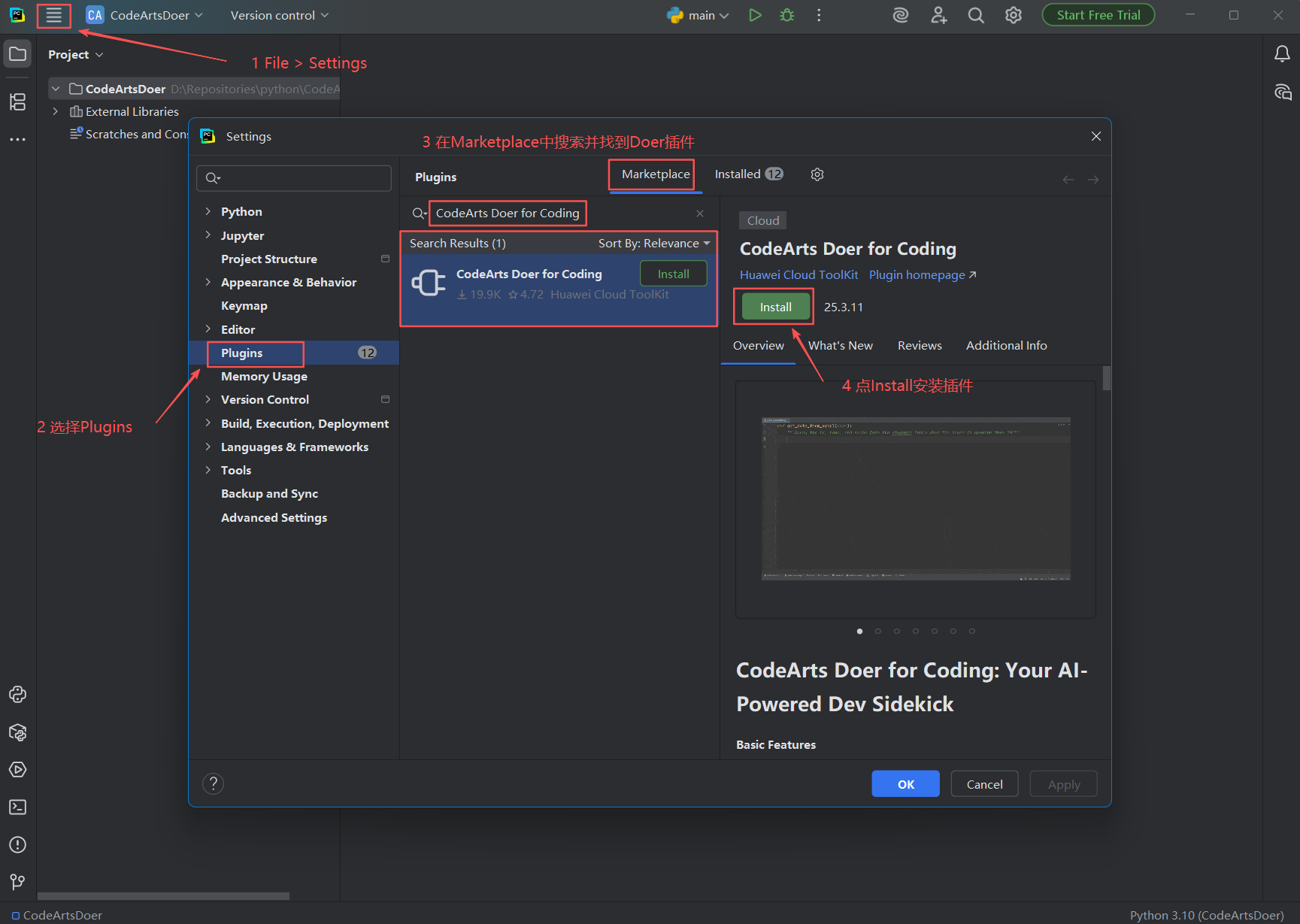Open the AI Assistant spiral icon in the toolbar
The image size is (1300, 924).
pyautogui.click(x=901, y=15)
